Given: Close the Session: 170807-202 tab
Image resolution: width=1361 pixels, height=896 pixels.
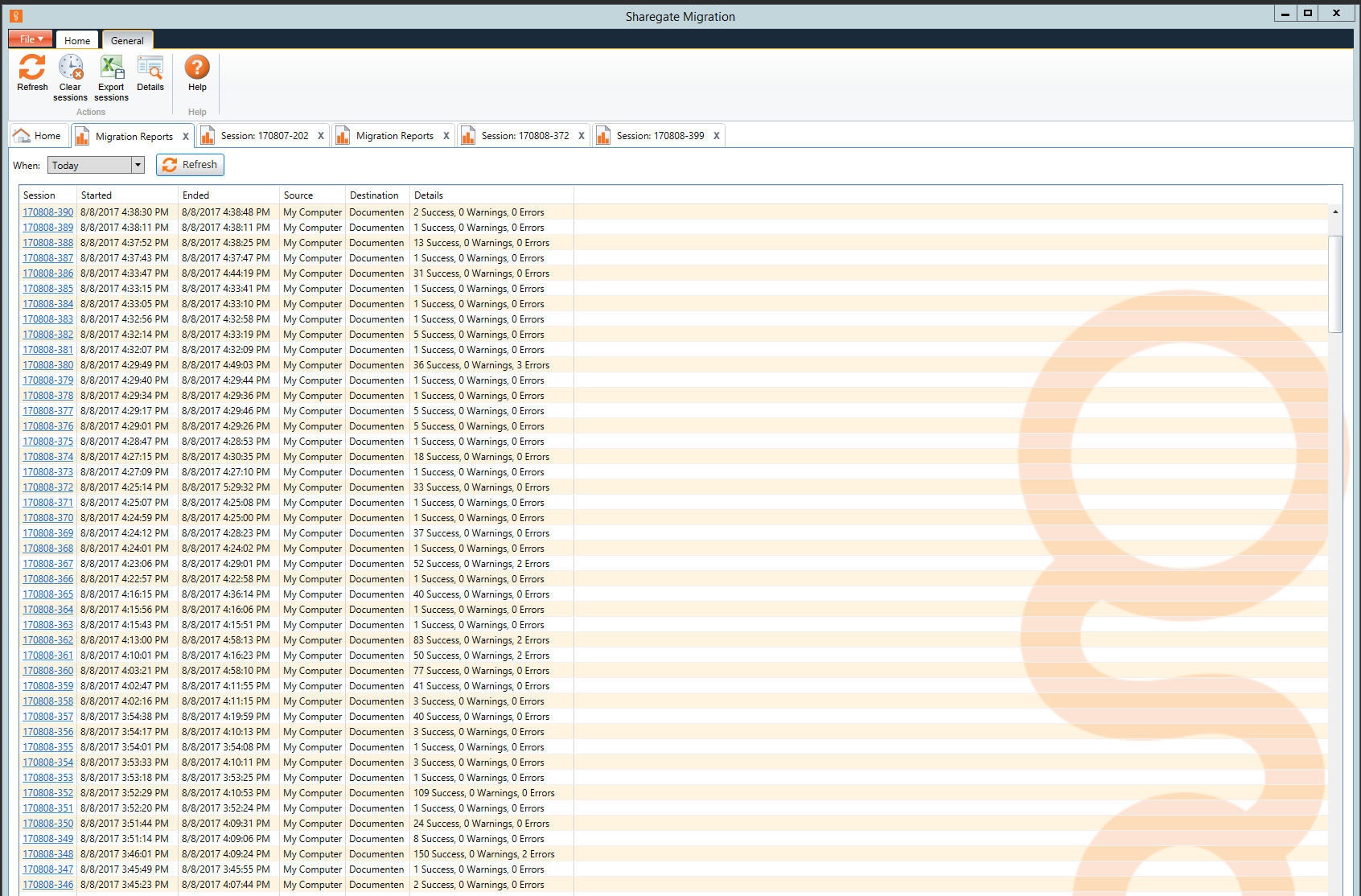Looking at the screenshot, I should (x=321, y=136).
